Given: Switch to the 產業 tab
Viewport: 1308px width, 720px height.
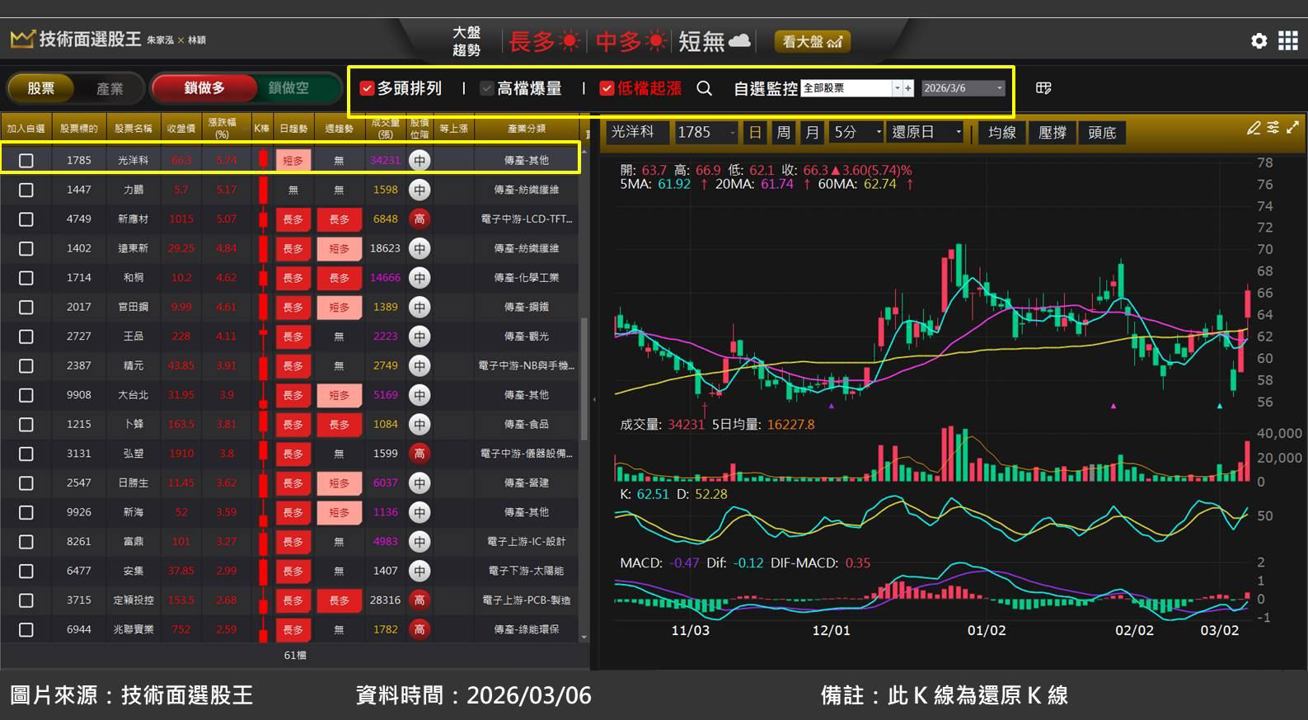Looking at the screenshot, I should pos(110,88).
